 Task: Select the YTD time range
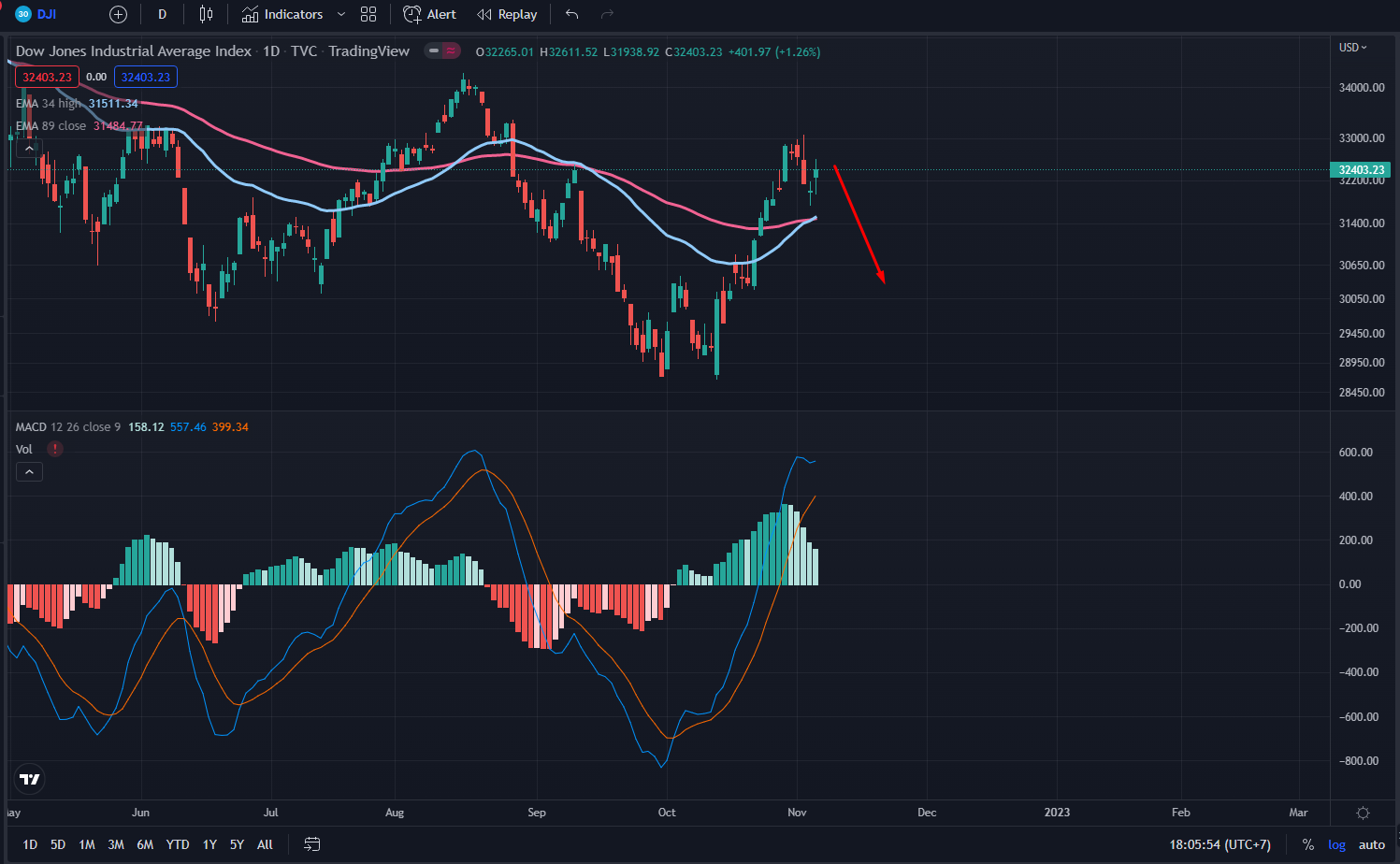[178, 844]
